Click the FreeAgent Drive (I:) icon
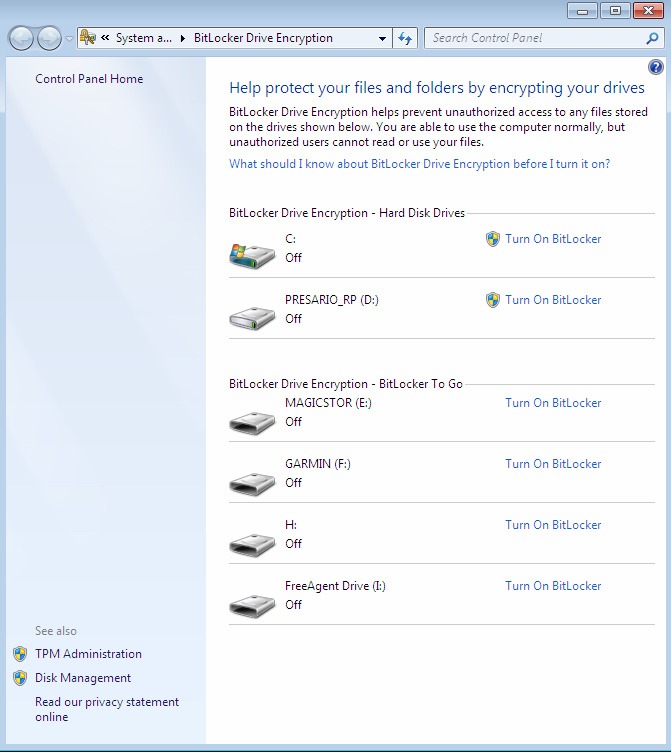Screen dimensions: 671x752 pos(252,605)
